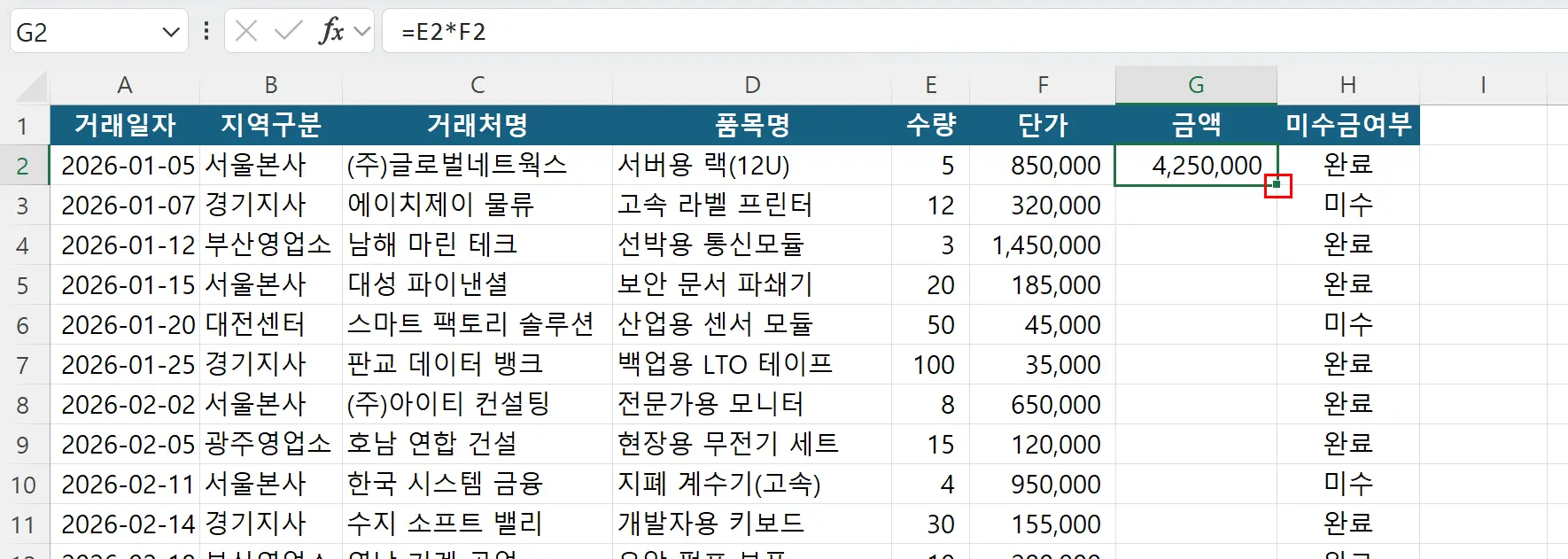Click header cell 품목명
The image size is (1568, 559).
click(x=752, y=125)
